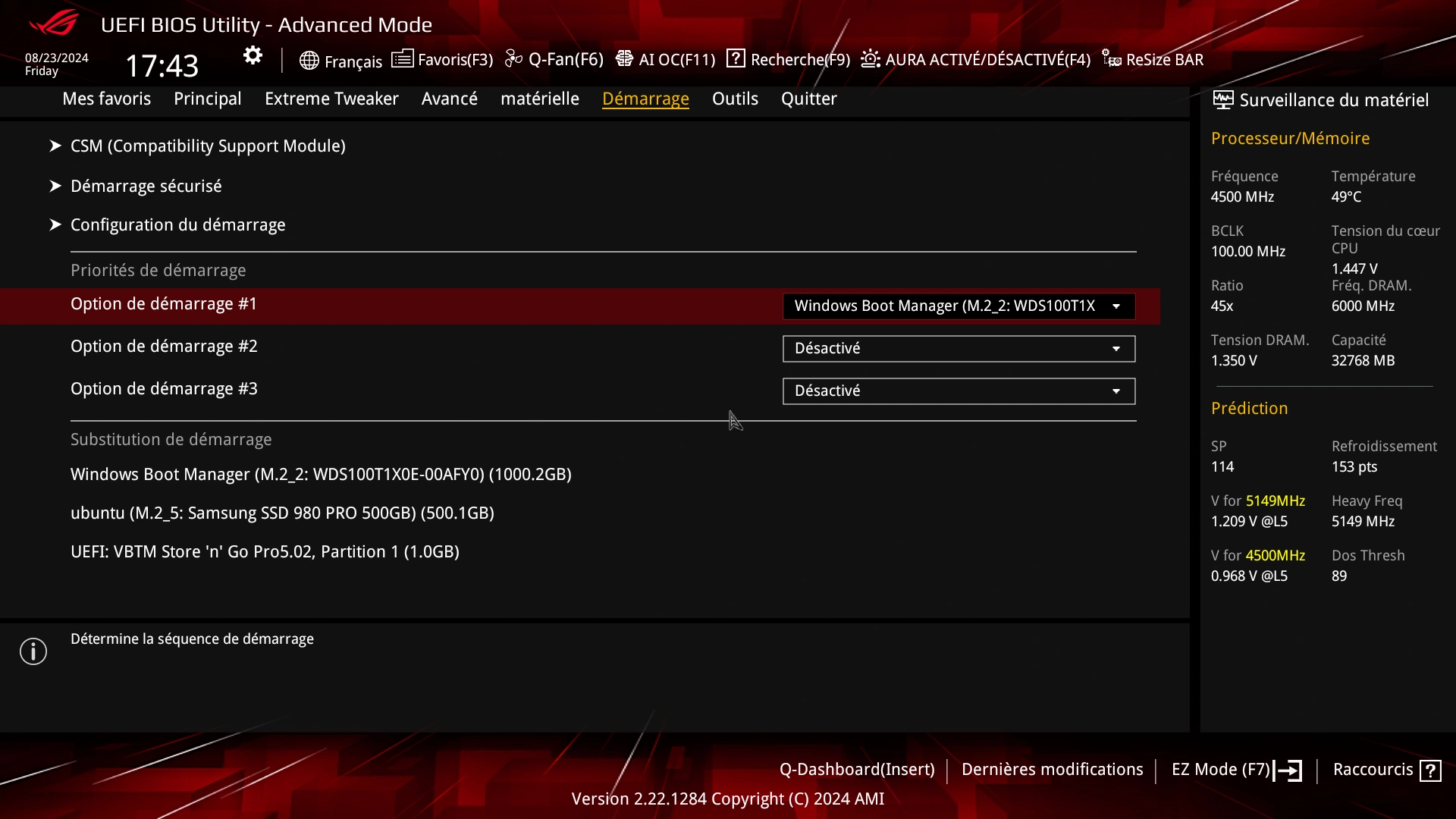Click the Dos Thresh 89 value

pos(1339,576)
